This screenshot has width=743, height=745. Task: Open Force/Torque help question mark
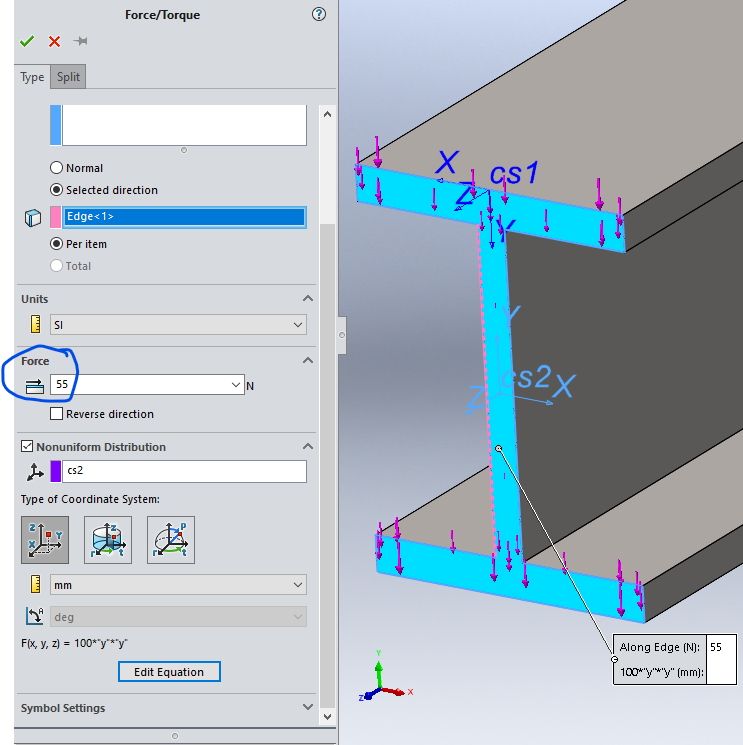pyautogui.click(x=319, y=14)
